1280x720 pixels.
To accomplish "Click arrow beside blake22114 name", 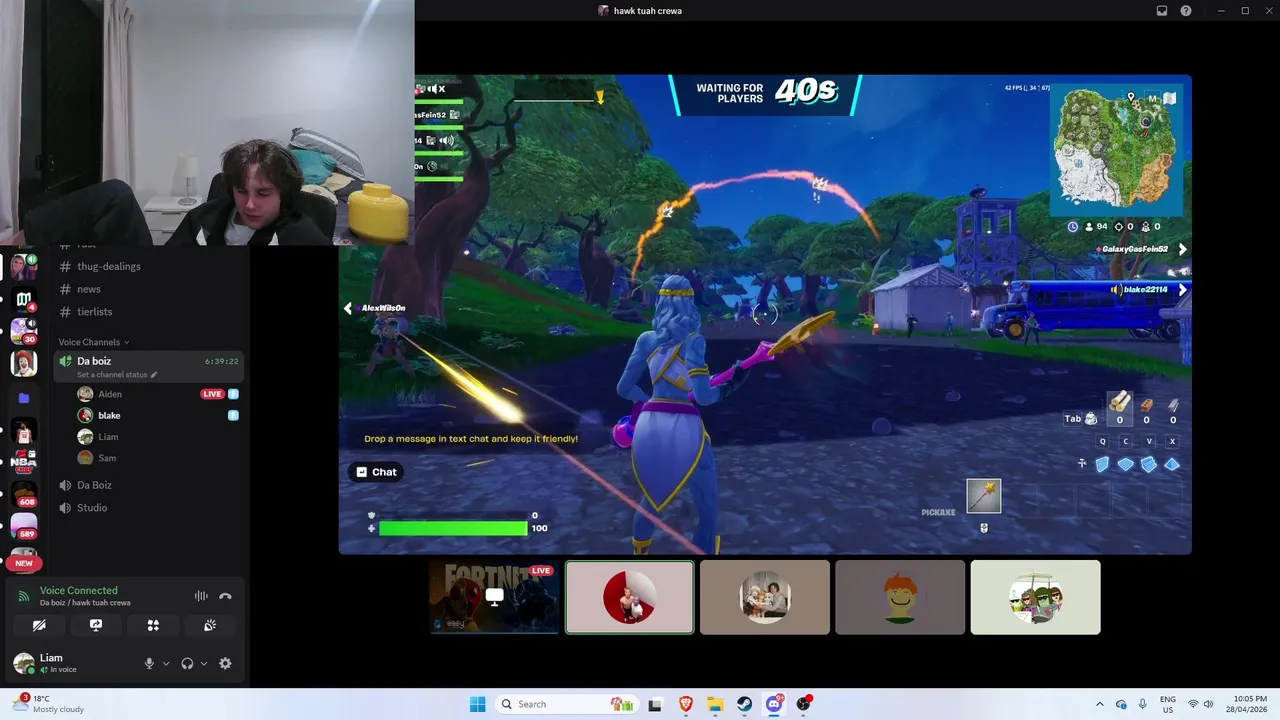I will pos(1182,290).
